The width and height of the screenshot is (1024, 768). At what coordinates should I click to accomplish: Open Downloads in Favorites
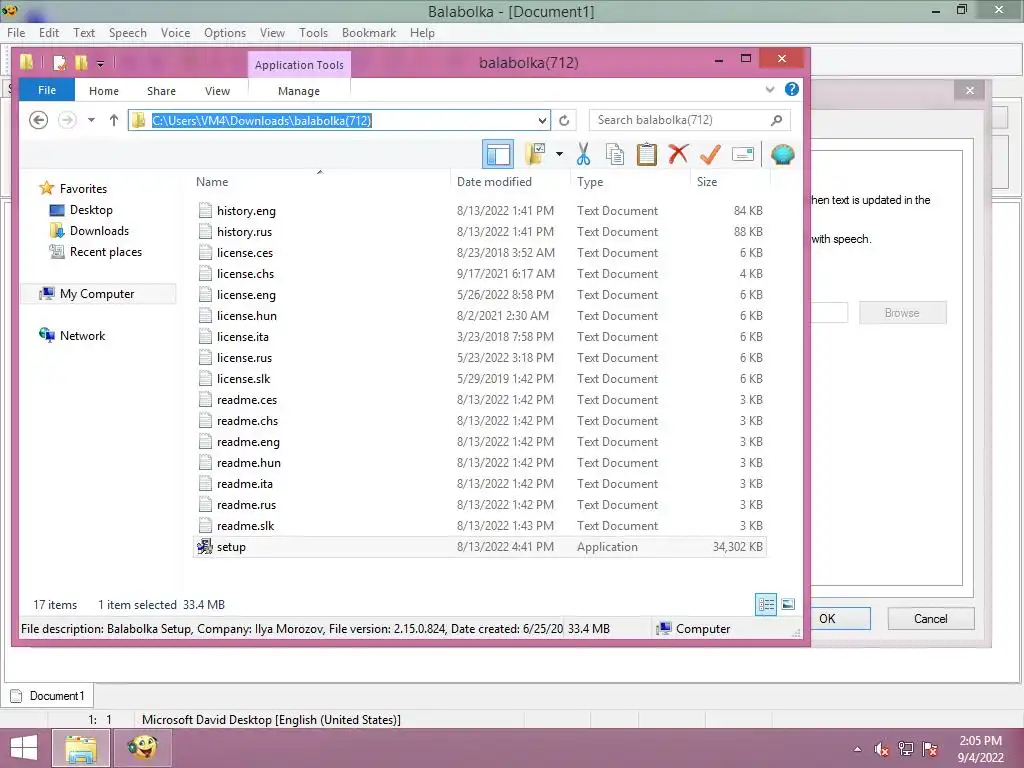pyautogui.click(x=99, y=231)
